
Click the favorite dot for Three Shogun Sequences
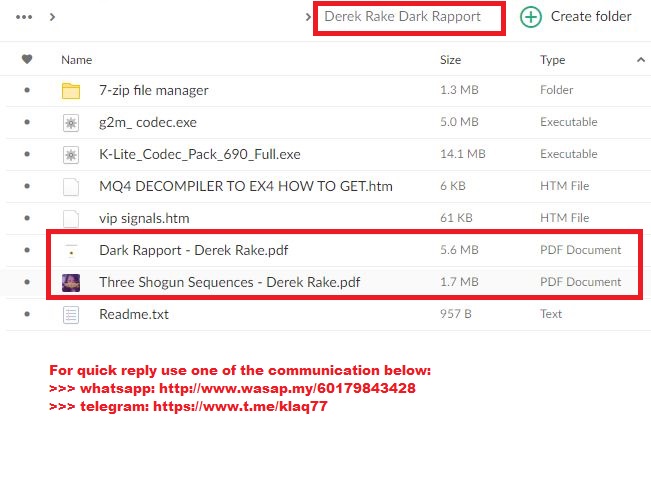[x=27, y=282]
